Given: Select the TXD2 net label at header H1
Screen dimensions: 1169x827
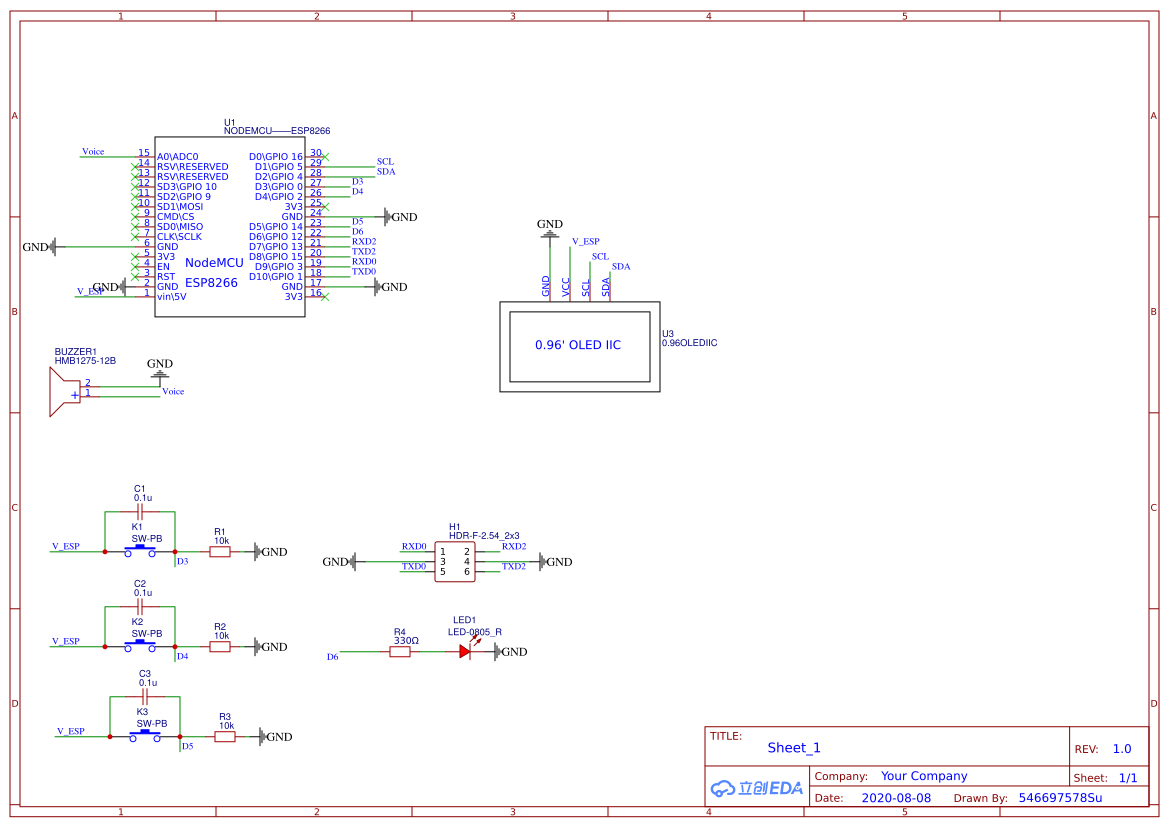Looking at the screenshot, I should pos(514,567).
